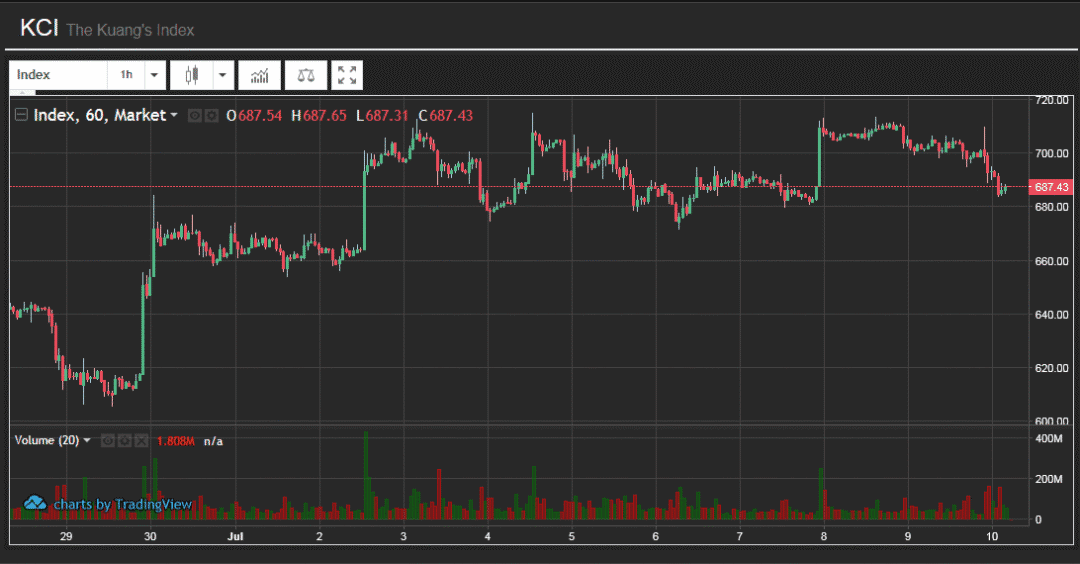Expand the Volume (20) legend dropdown

87,440
